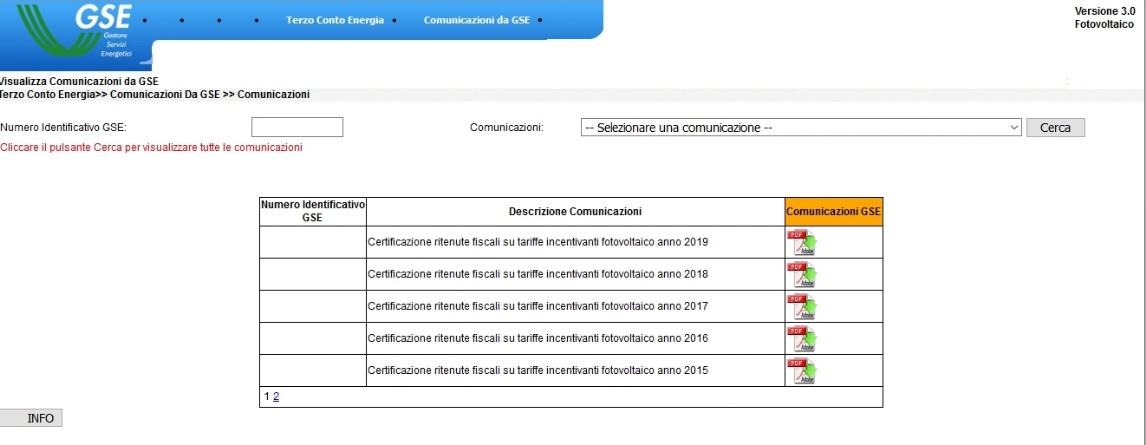Open the 2019 certification PDF icon

[x=802, y=243]
